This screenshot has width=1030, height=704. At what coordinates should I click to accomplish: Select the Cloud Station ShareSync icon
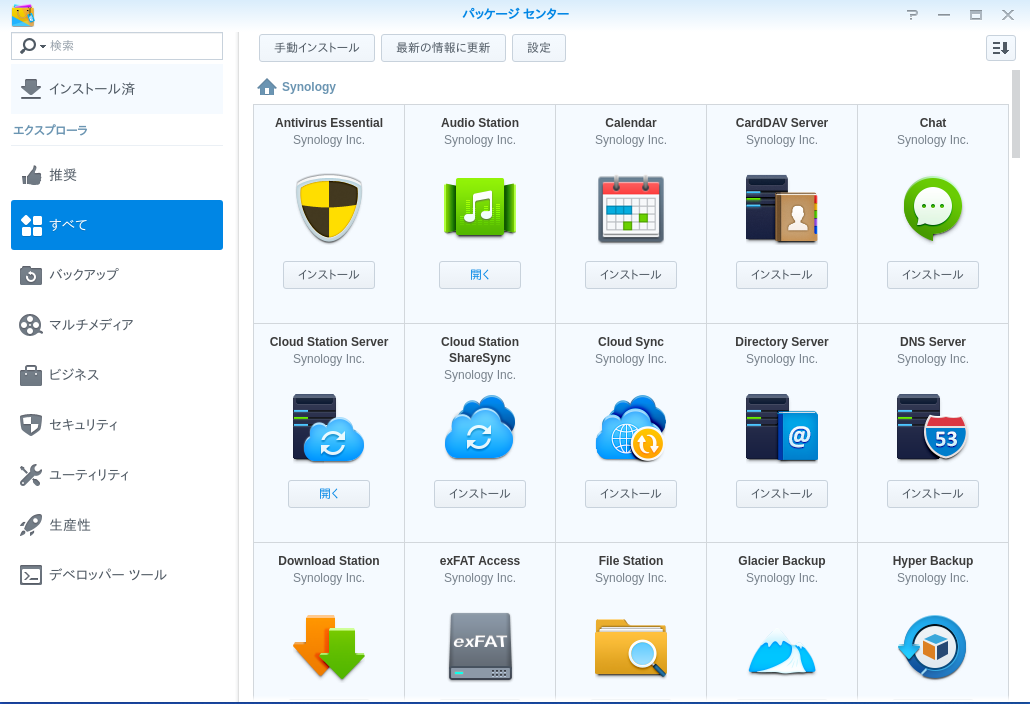click(x=480, y=428)
